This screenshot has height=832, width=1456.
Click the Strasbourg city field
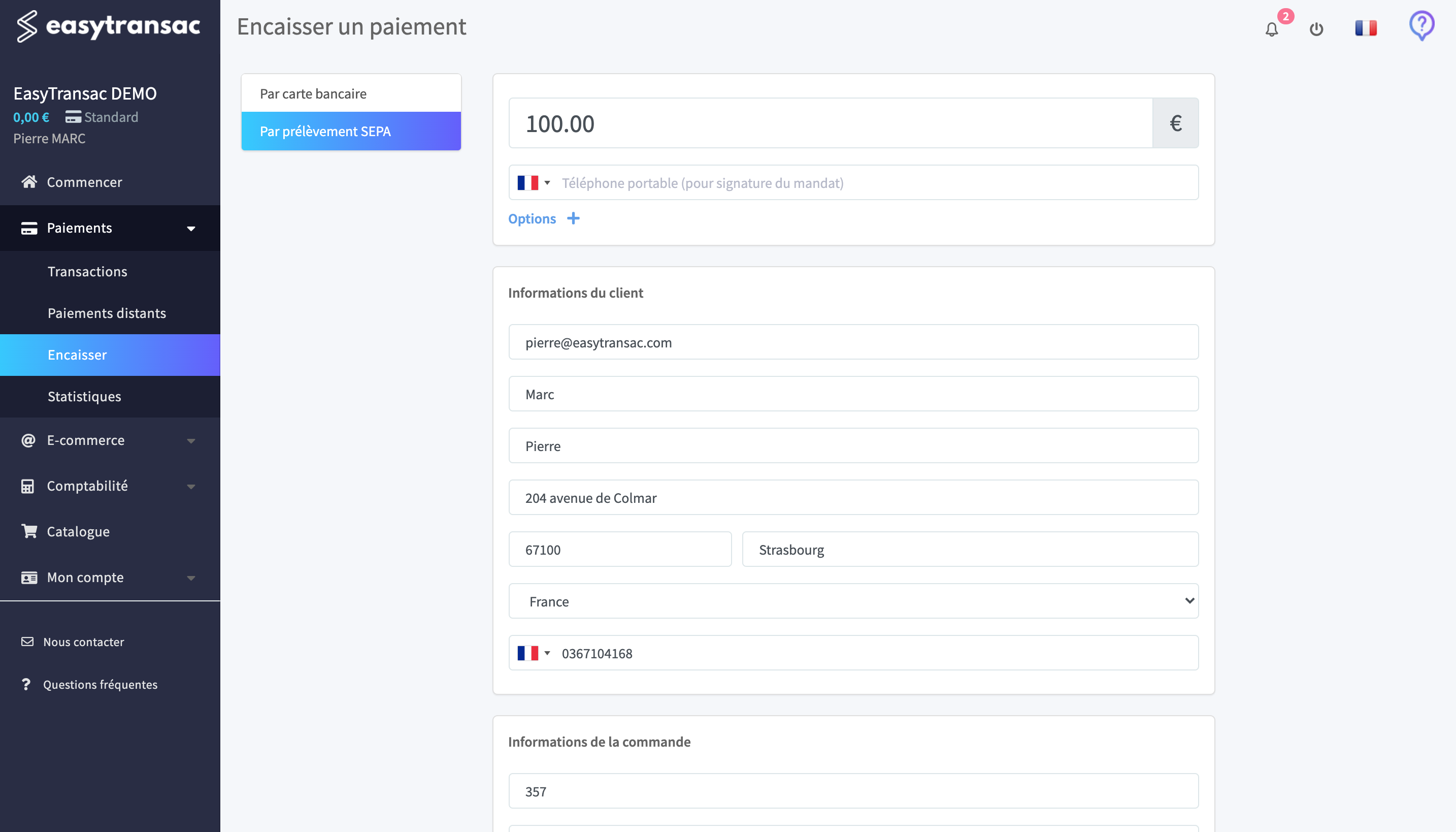(x=970, y=549)
